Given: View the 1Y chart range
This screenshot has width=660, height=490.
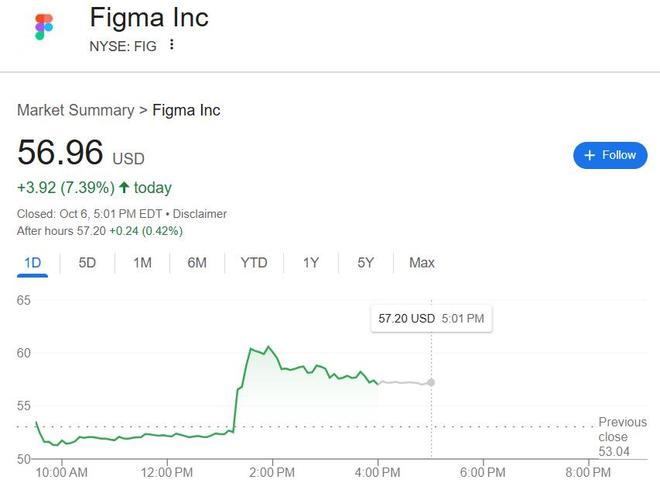Looking at the screenshot, I should (311, 263).
